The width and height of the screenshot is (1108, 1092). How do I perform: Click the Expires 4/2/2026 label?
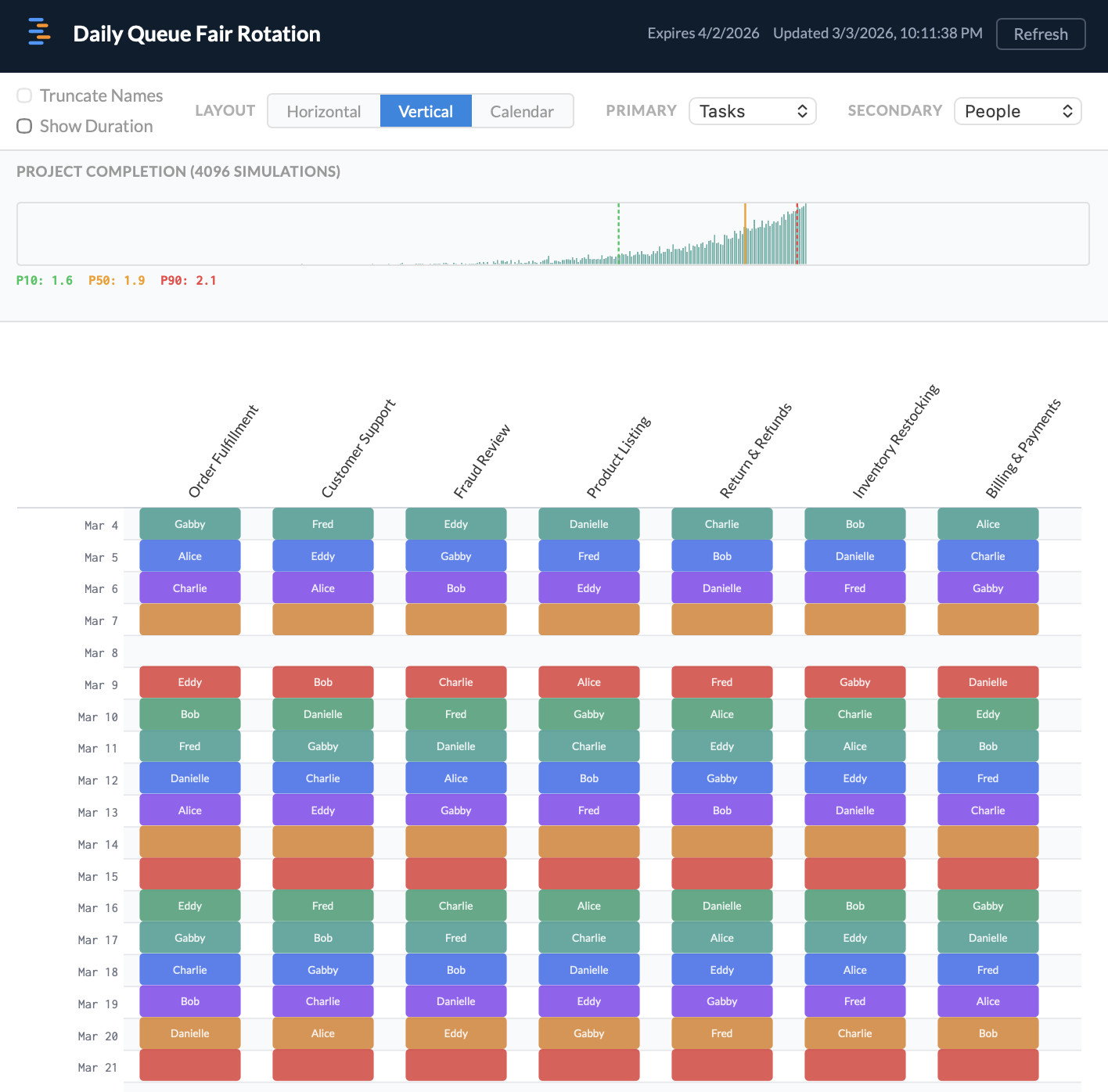coord(703,33)
